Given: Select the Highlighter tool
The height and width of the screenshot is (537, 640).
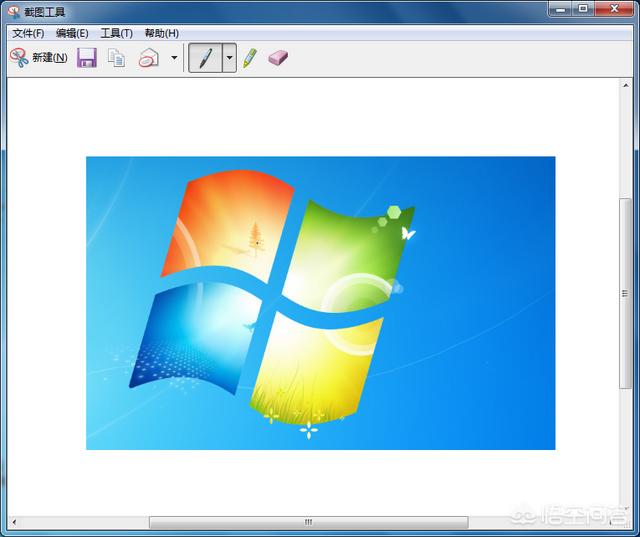Looking at the screenshot, I should click(x=250, y=58).
